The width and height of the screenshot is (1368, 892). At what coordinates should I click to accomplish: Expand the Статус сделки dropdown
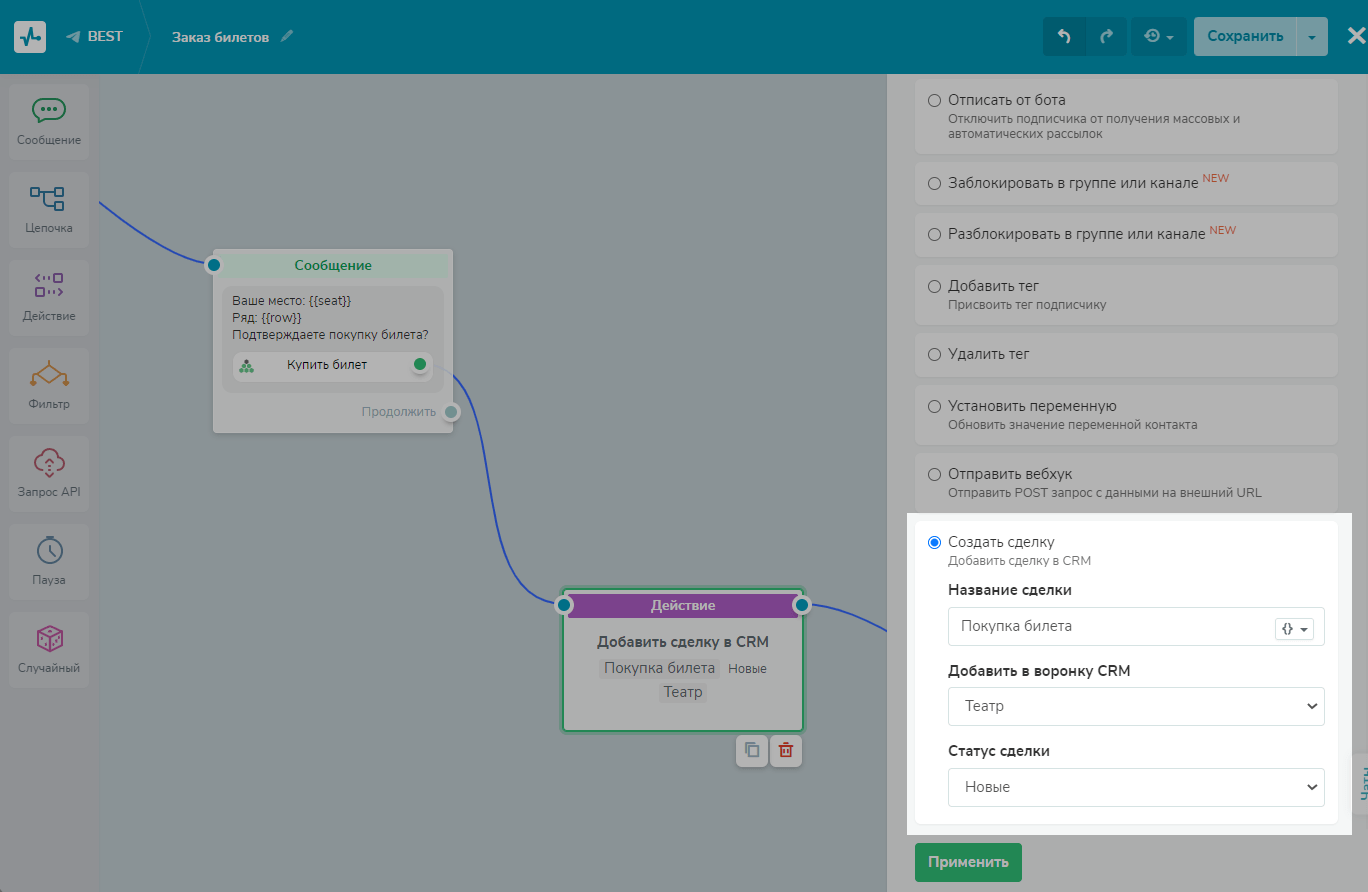(x=1135, y=787)
